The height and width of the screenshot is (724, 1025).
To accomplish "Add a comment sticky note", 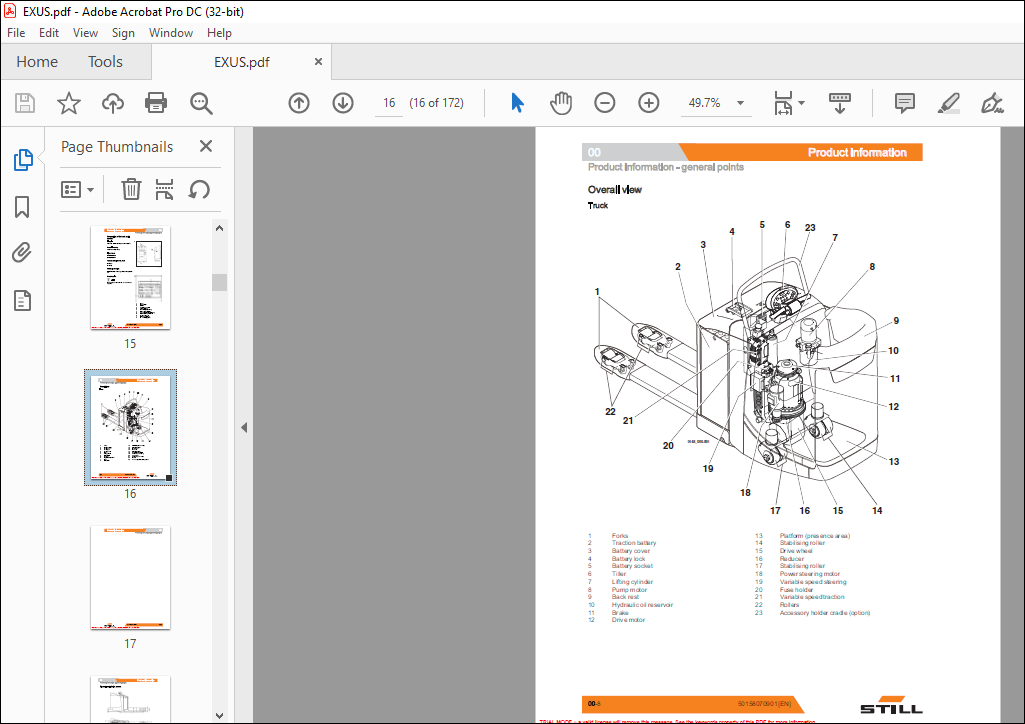I will click(x=905, y=103).
